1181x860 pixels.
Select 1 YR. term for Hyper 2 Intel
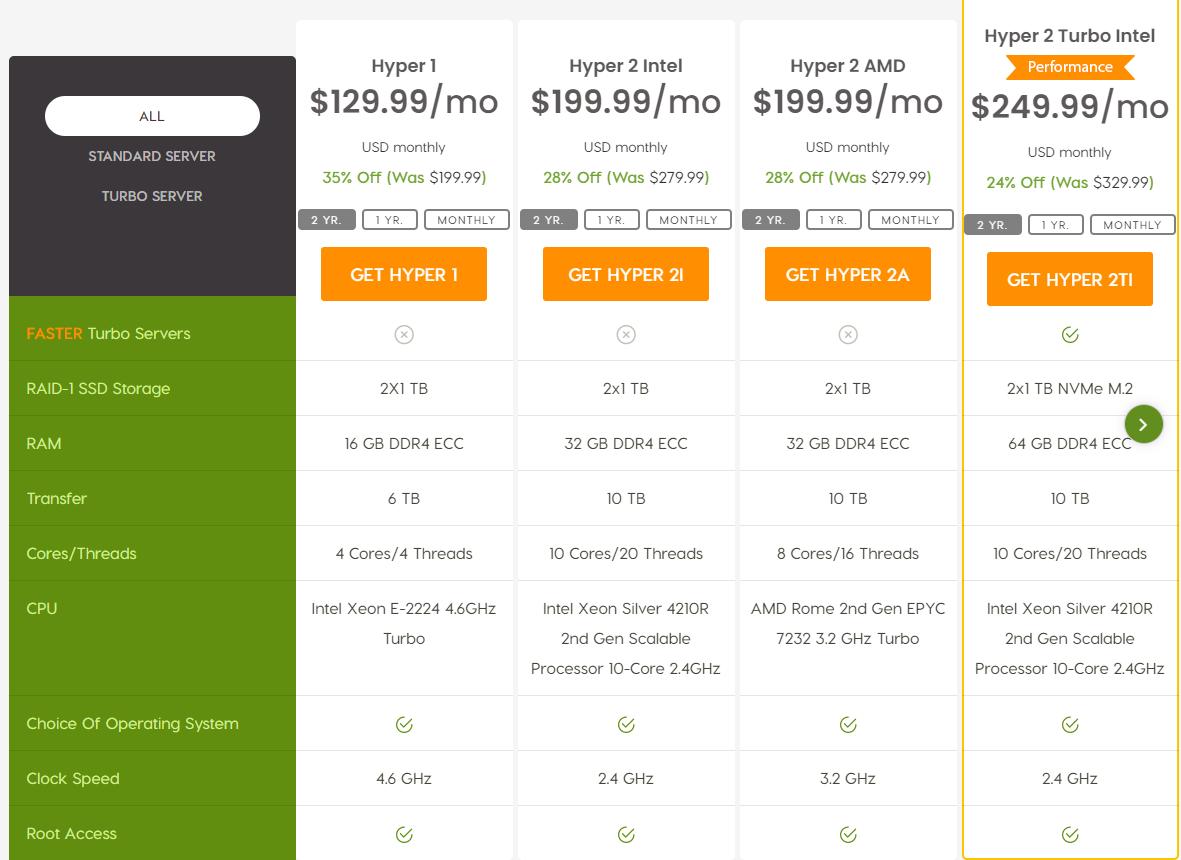click(x=612, y=220)
